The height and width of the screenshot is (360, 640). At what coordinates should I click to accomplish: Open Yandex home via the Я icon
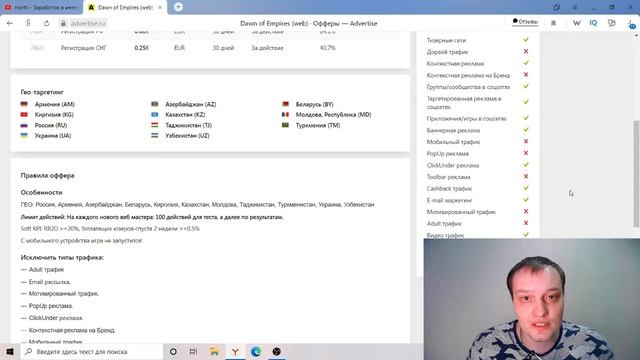point(28,23)
